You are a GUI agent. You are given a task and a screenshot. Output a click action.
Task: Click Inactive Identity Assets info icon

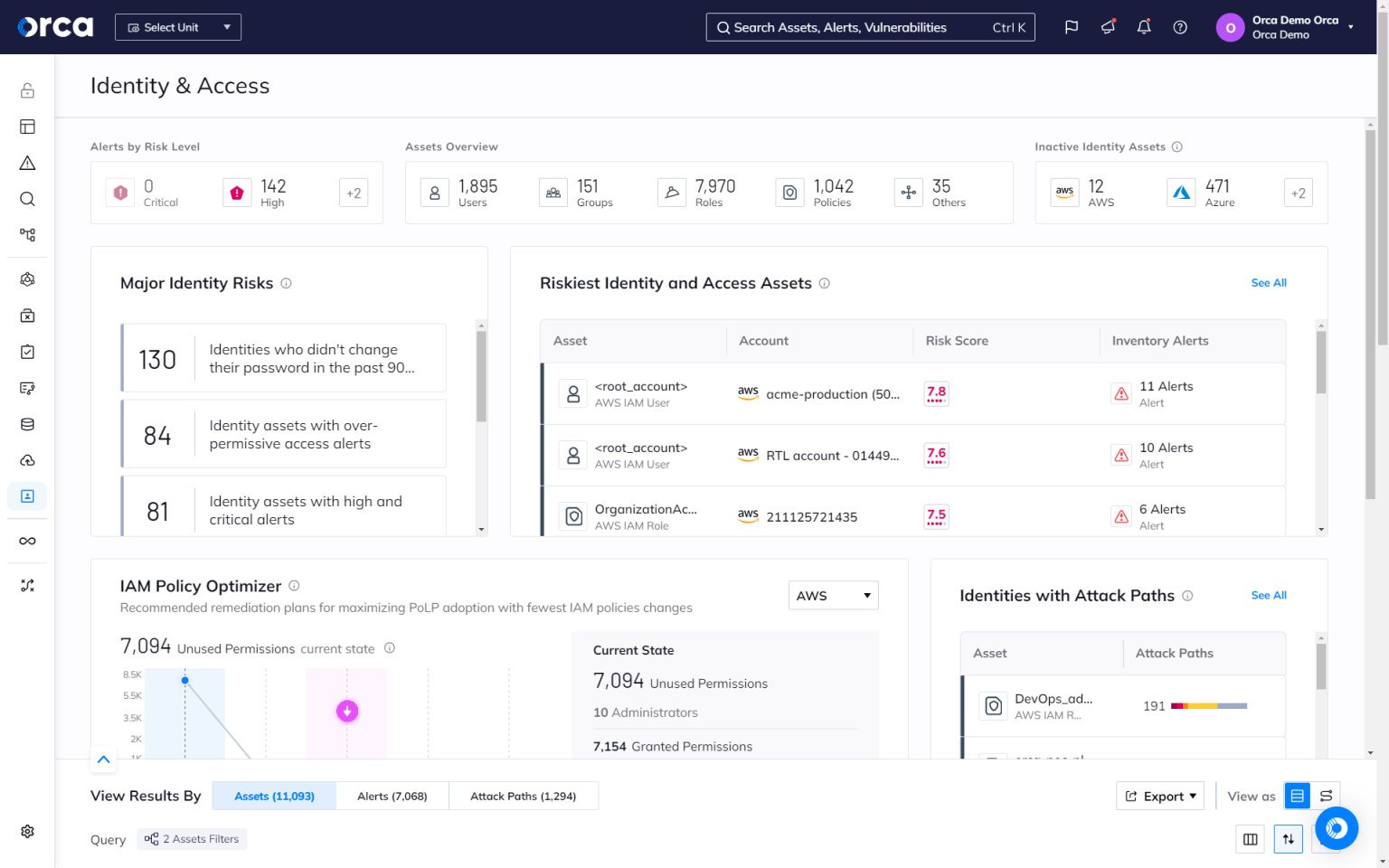[x=1177, y=146]
